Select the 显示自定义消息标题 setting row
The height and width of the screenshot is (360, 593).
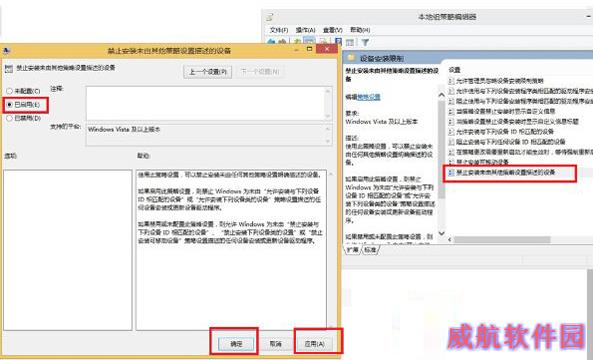pos(514,121)
